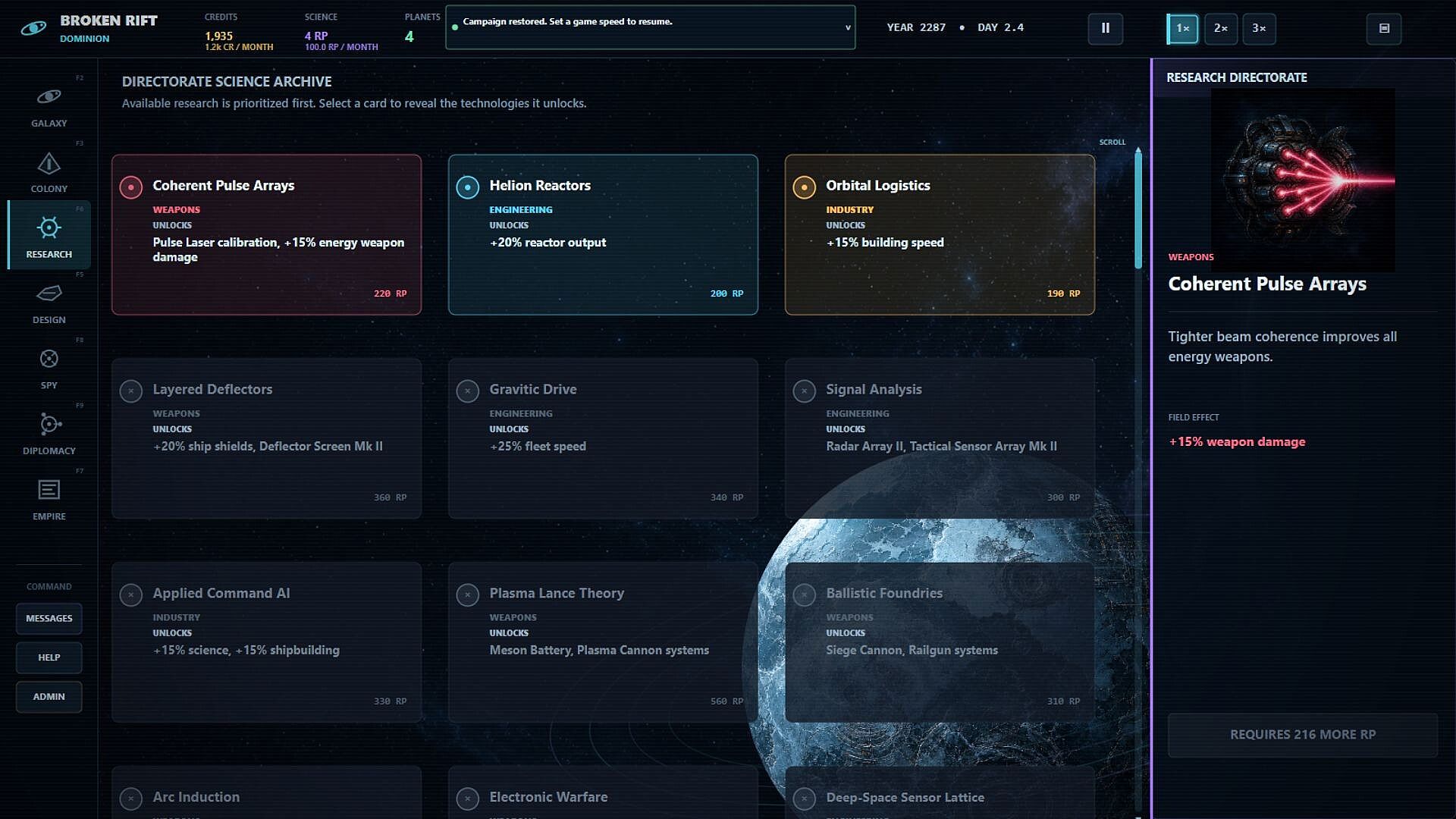Select the Helion Reactors card title
1456x819 pixels.
pyautogui.click(x=539, y=185)
